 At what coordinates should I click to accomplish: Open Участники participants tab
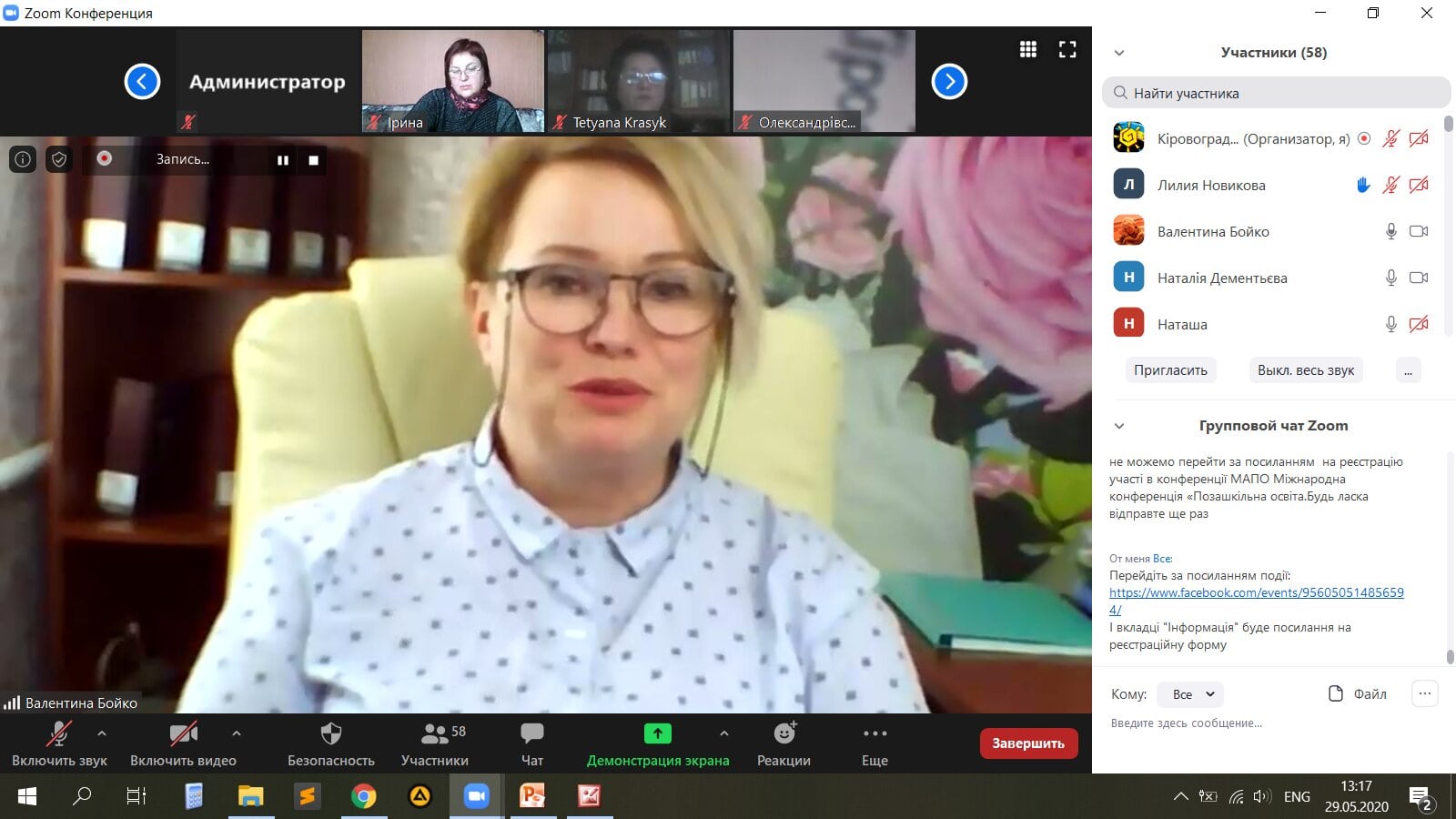pyautogui.click(x=435, y=743)
